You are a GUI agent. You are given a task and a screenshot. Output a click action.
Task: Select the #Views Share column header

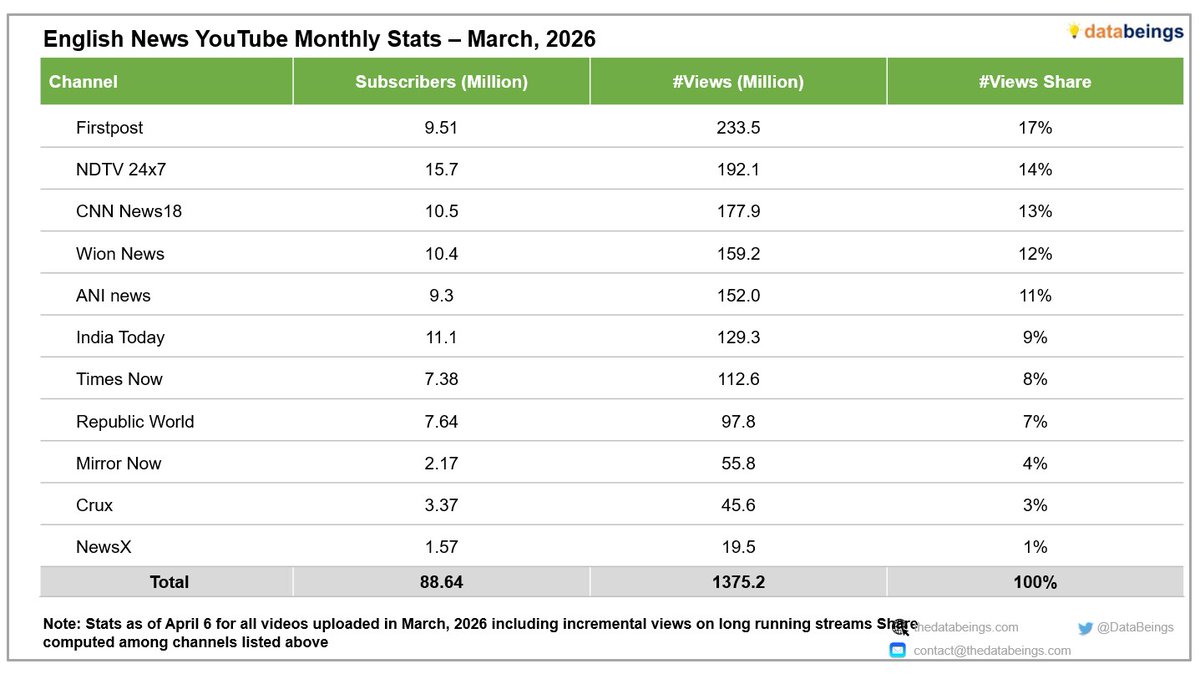point(1034,82)
